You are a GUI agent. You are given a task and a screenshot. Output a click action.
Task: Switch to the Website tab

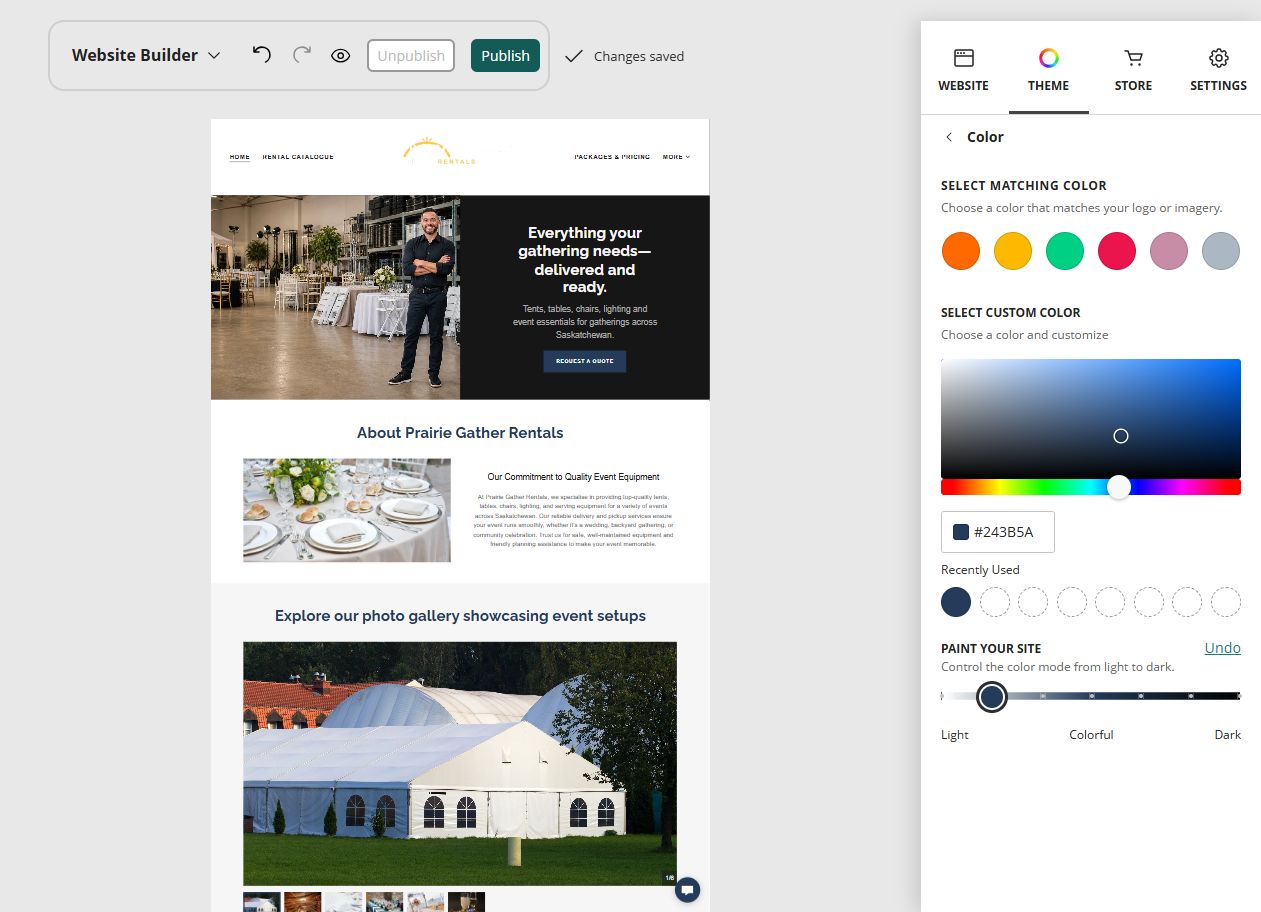pos(963,70)
